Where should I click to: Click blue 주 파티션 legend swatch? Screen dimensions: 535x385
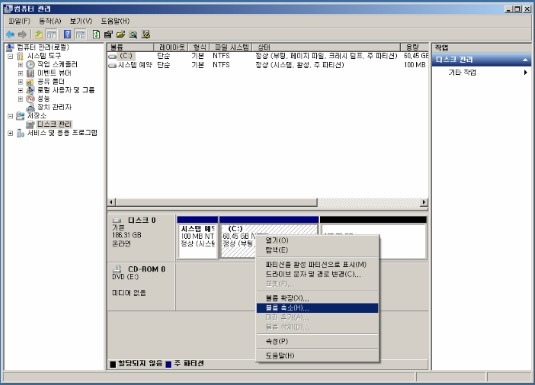point(168,364)
